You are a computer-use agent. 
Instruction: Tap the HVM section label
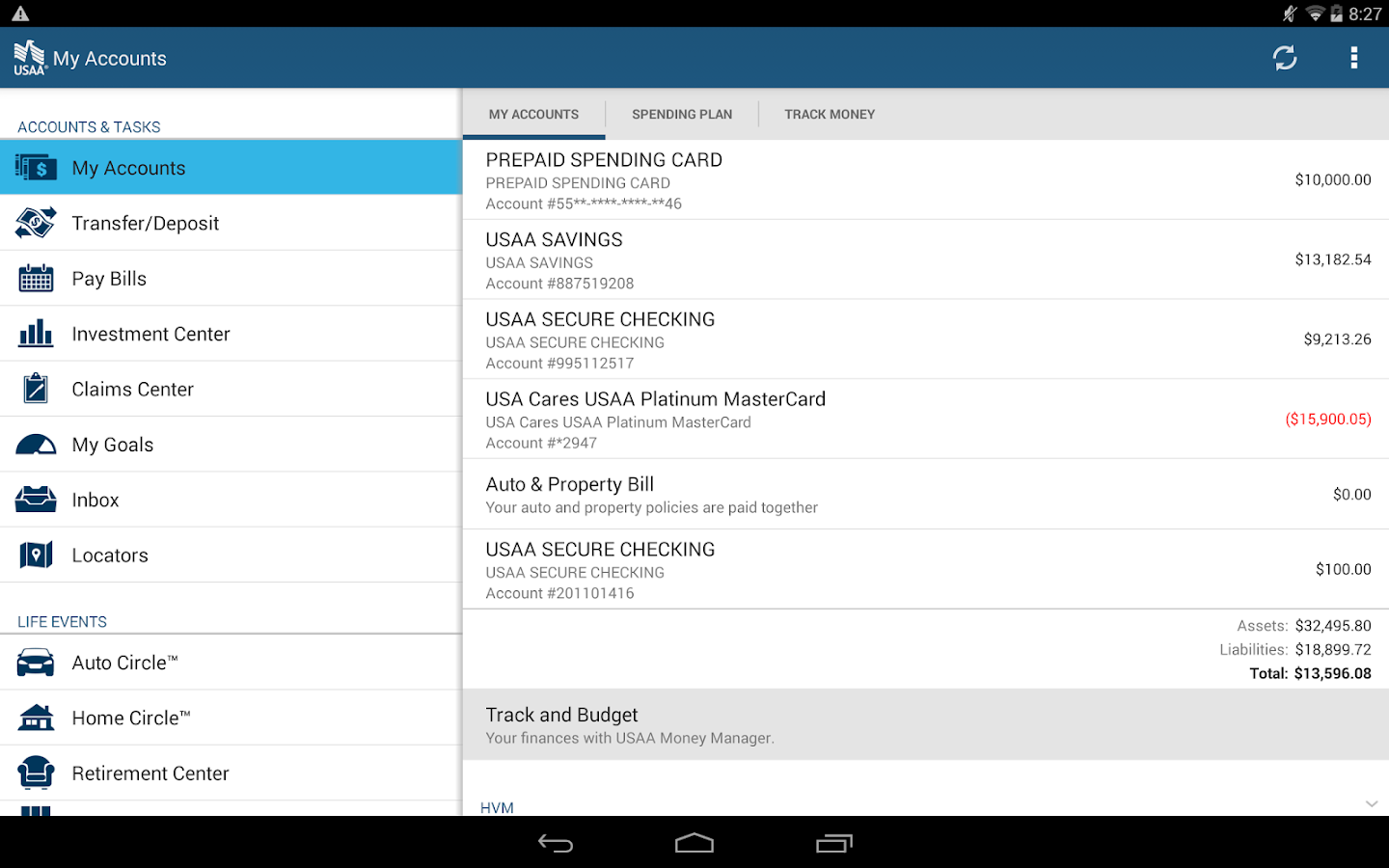[x=497, y=808]
